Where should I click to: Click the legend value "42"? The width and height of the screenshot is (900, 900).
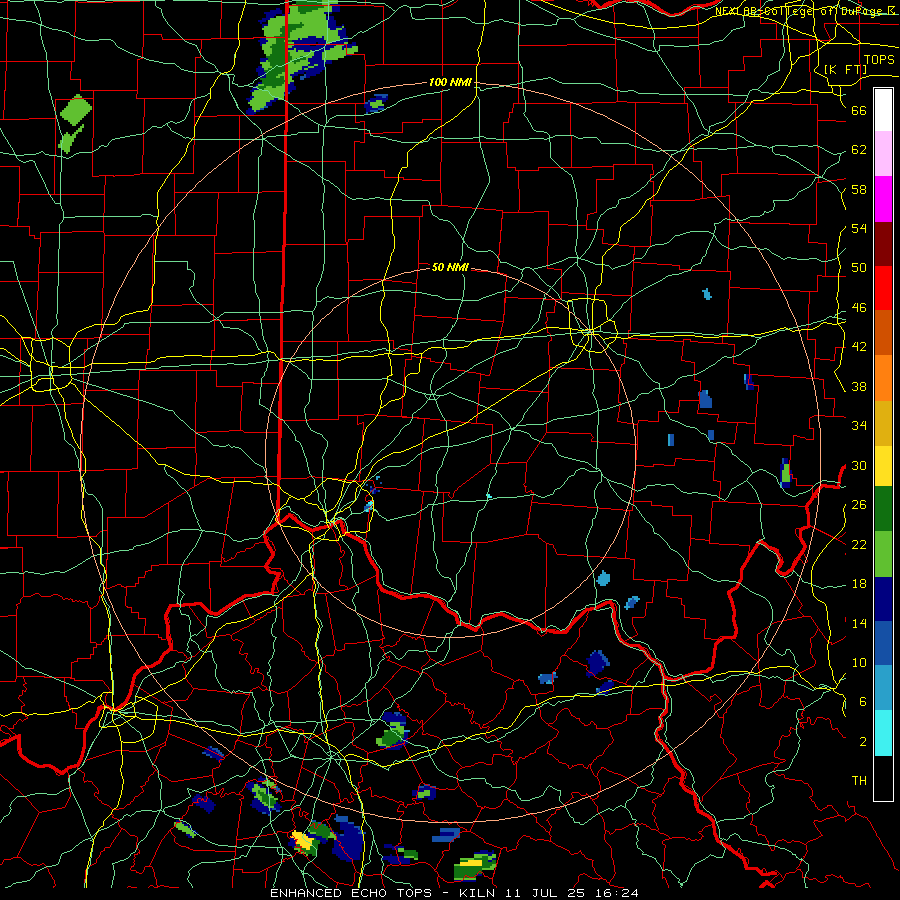pos(859,347)
